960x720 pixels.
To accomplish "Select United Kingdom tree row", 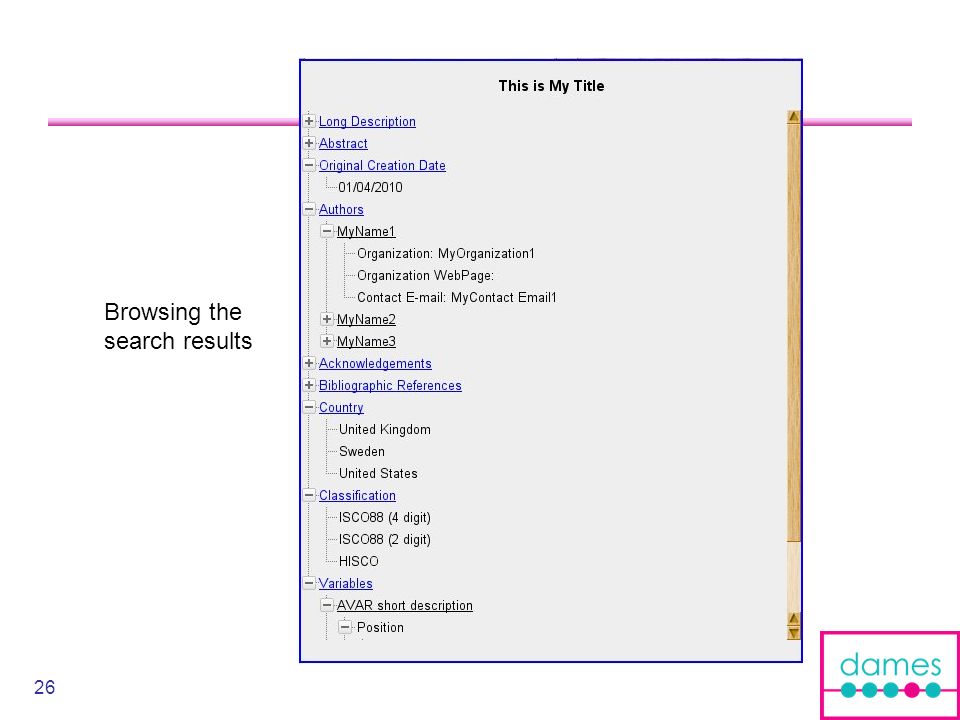I will 384,430.
